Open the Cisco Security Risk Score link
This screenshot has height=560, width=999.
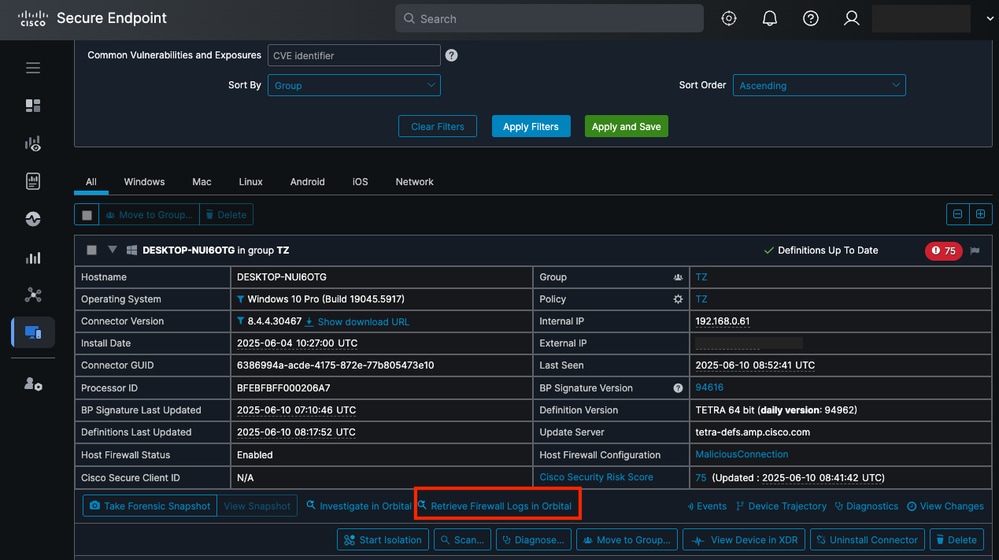click(x=596, y=477)
